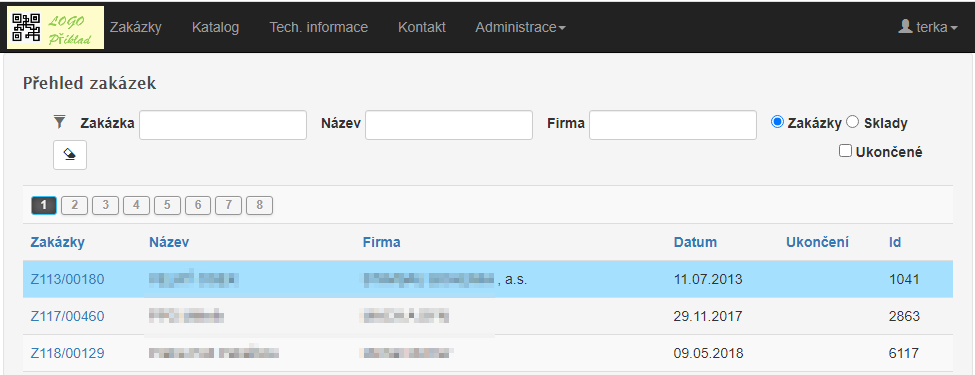
Task: Sort table by Datum column header
Action: (x=695, y=243)
